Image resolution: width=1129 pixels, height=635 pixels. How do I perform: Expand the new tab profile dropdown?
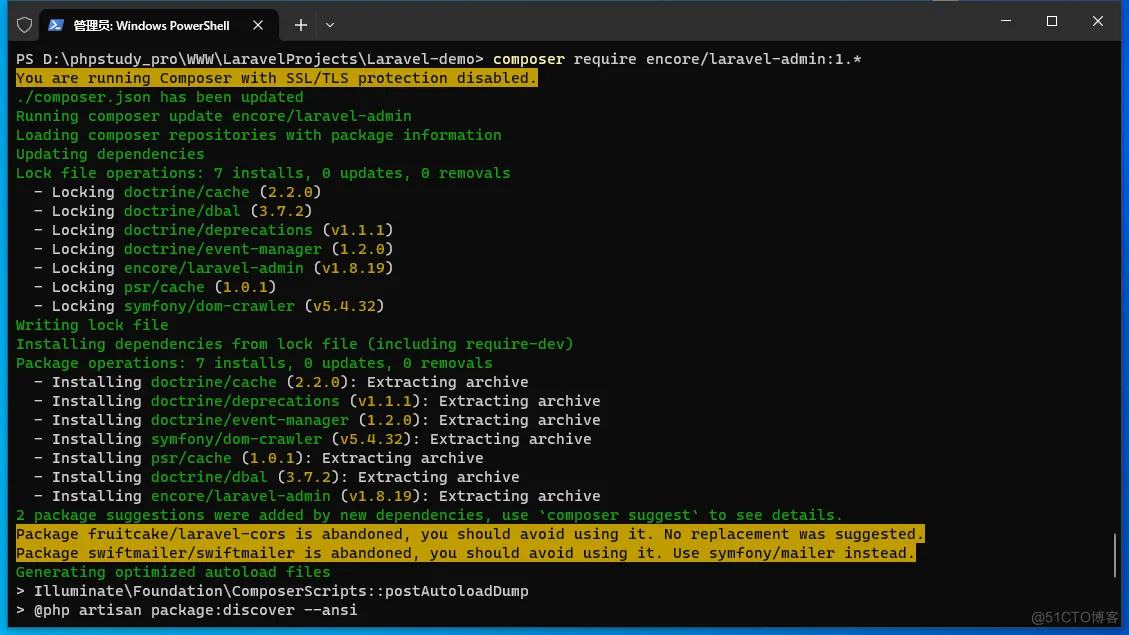pos(330,25)
